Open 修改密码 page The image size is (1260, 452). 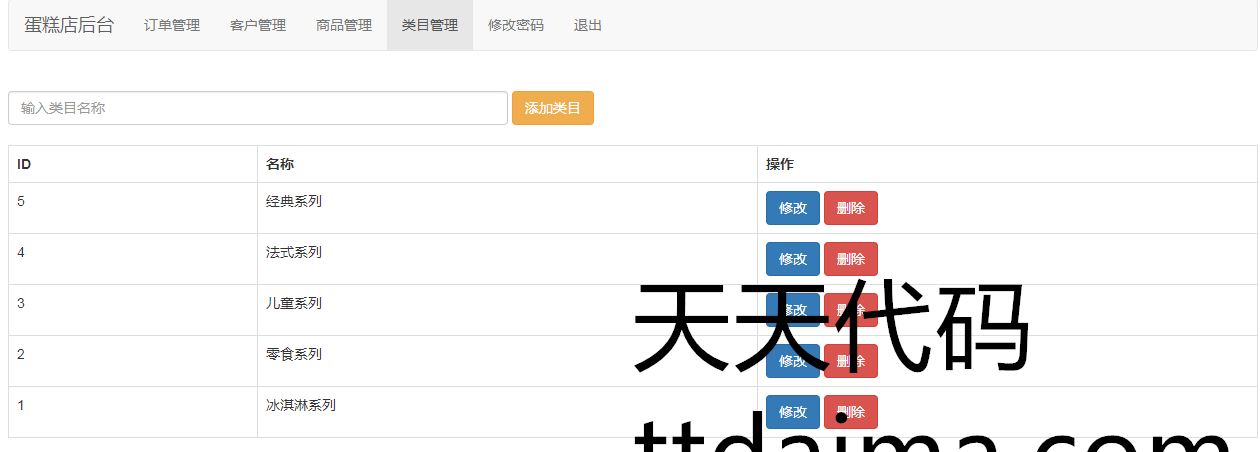[516, 25]
